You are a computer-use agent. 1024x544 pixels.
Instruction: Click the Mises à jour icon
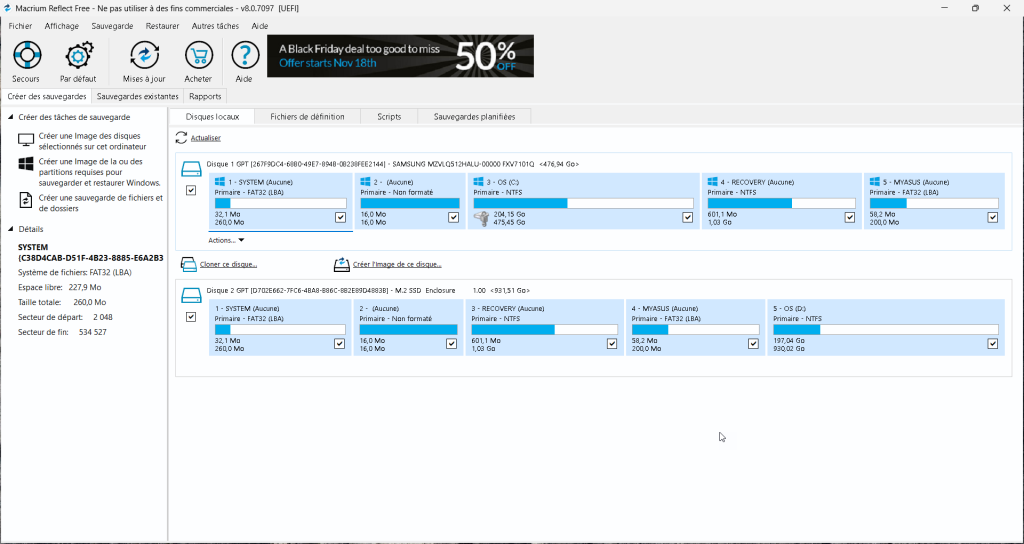tap(144, 56)
